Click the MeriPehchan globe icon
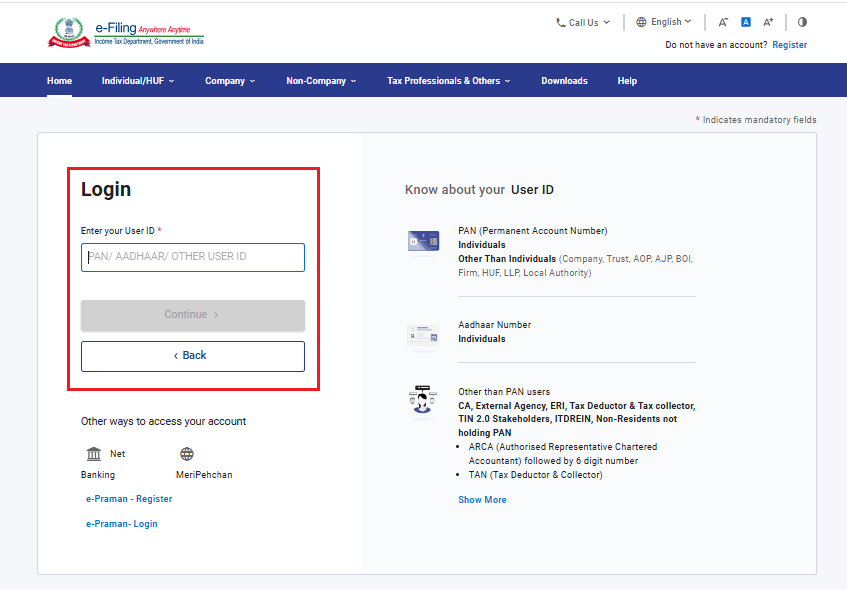 click(187, 454)
